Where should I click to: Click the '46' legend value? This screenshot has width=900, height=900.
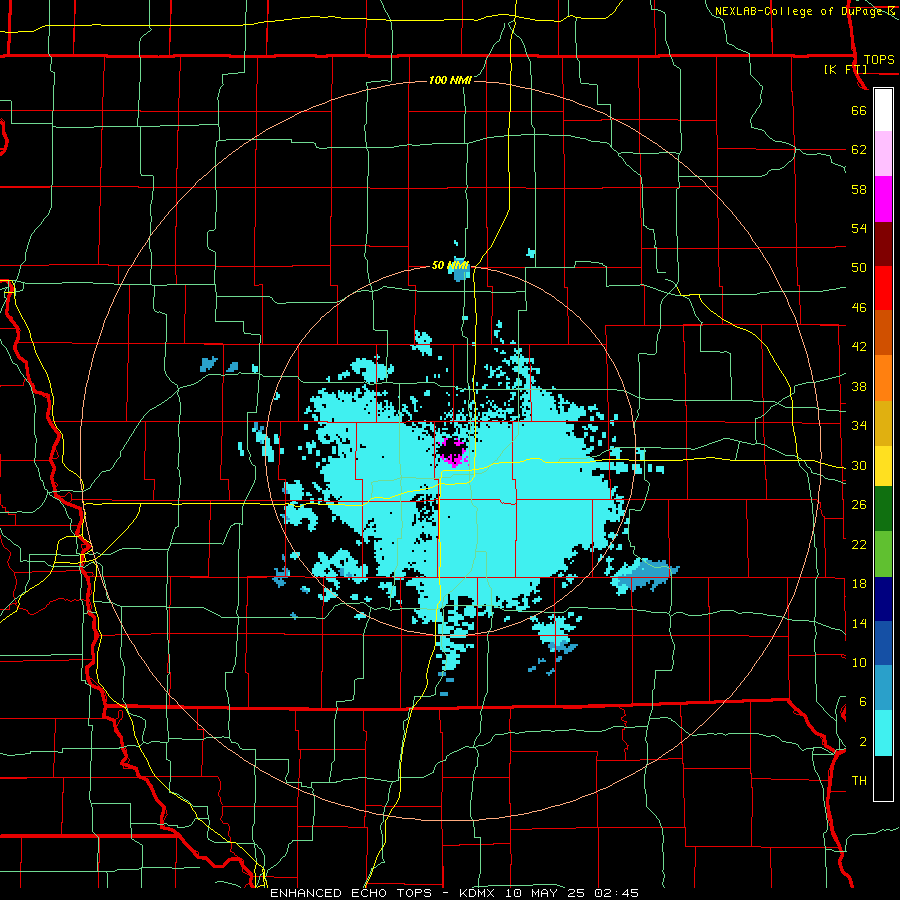(x=859, y=308)
